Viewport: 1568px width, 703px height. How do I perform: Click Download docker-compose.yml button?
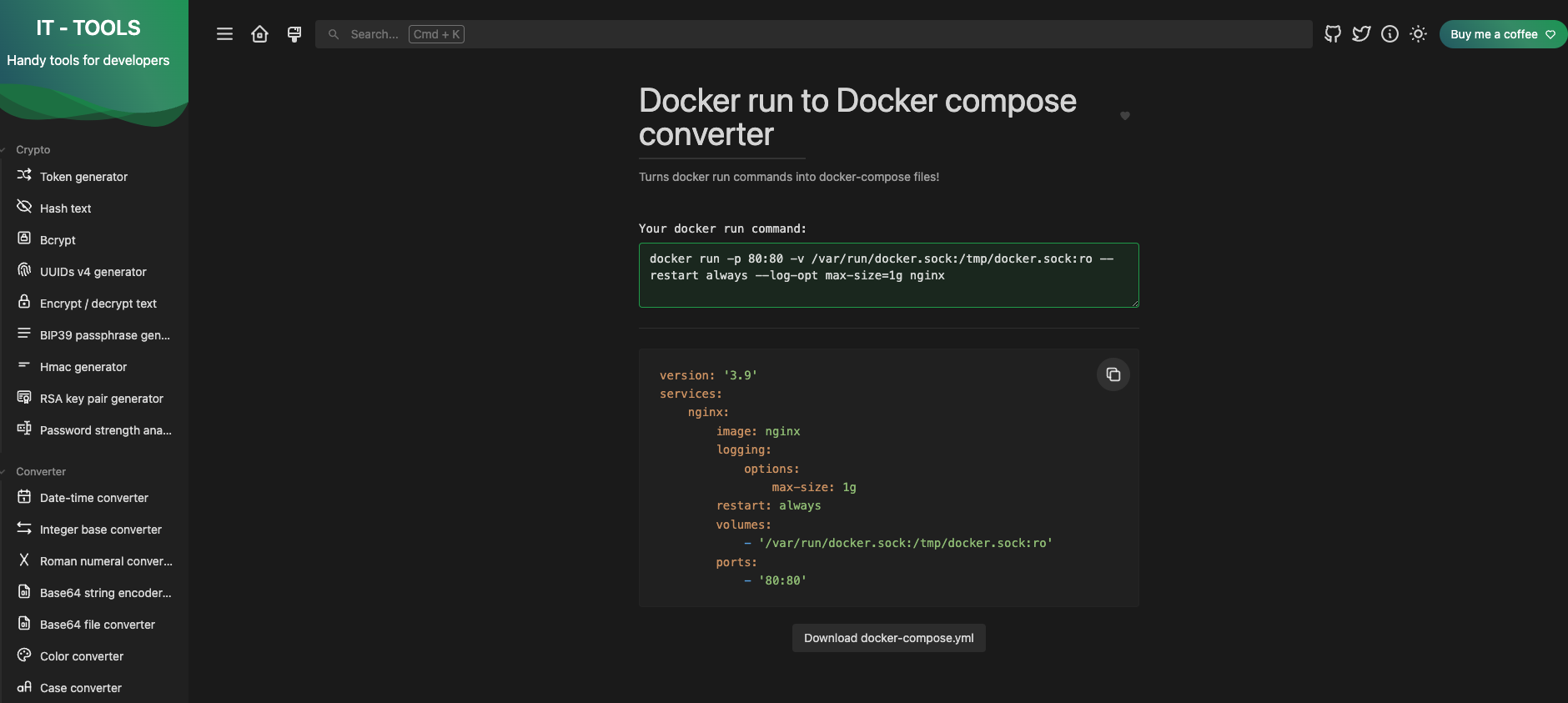coord(888,638)
